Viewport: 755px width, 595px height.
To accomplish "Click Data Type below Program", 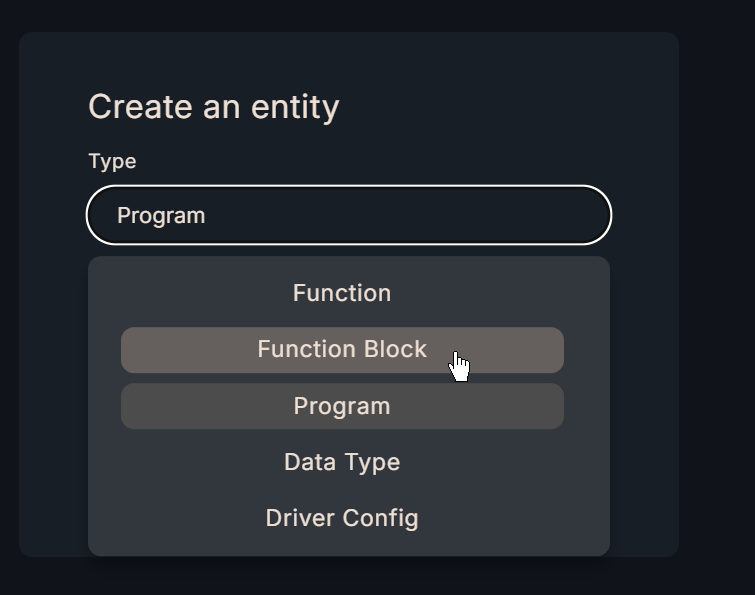I will point(342,462).
